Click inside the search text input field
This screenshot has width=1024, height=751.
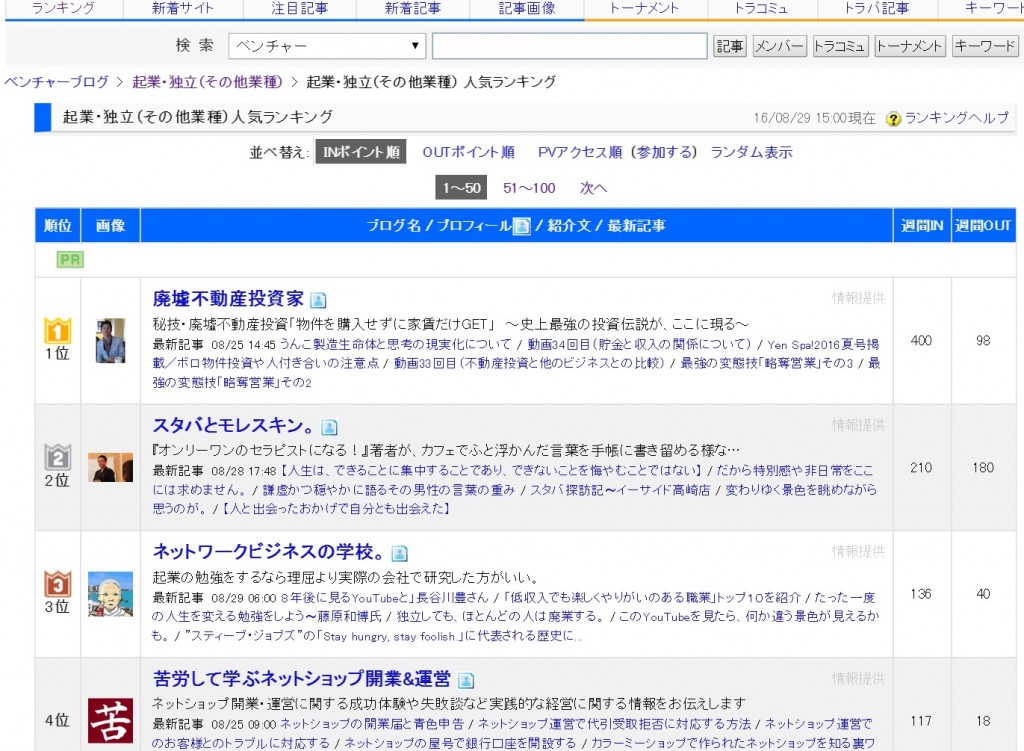(569, 46)
